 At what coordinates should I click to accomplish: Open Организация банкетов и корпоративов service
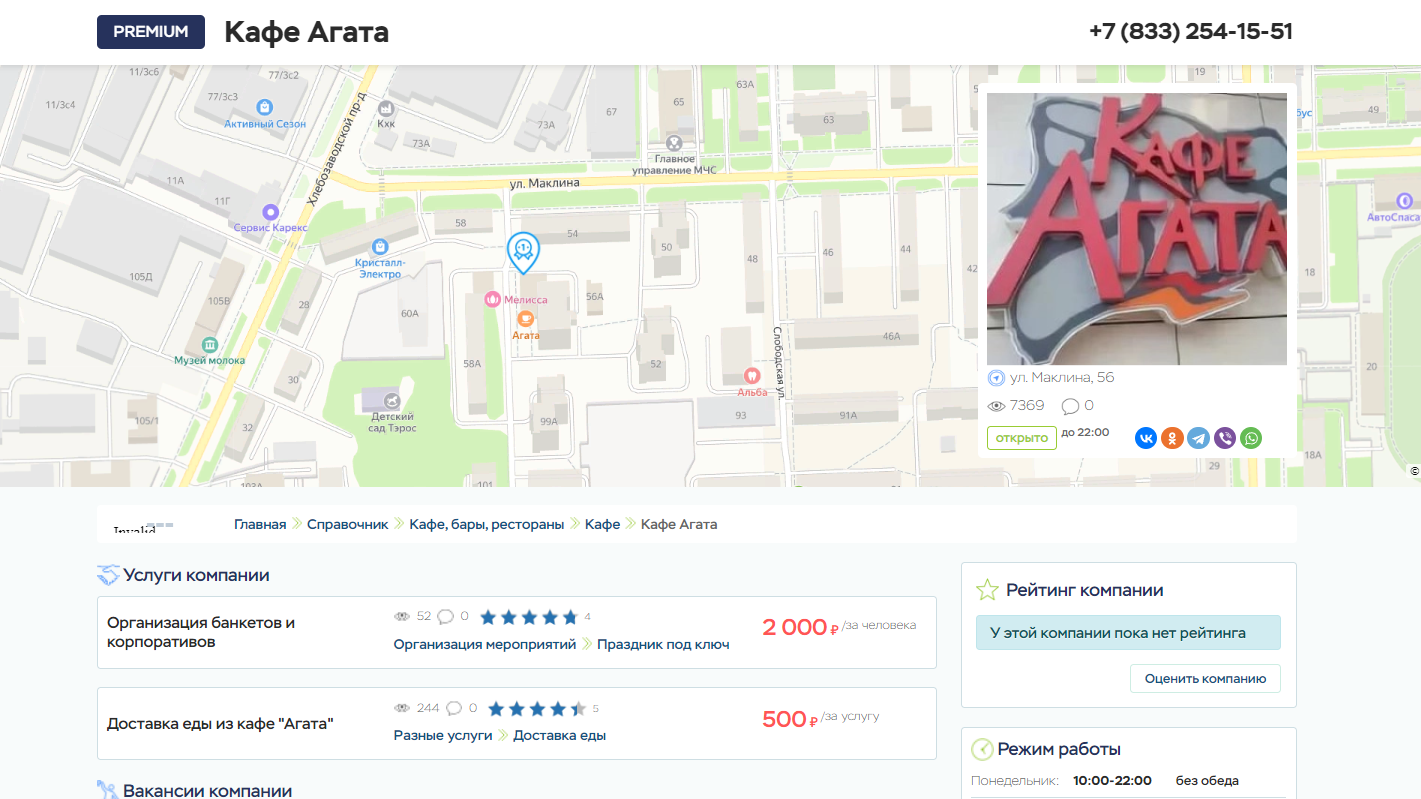tap(201, 632)
